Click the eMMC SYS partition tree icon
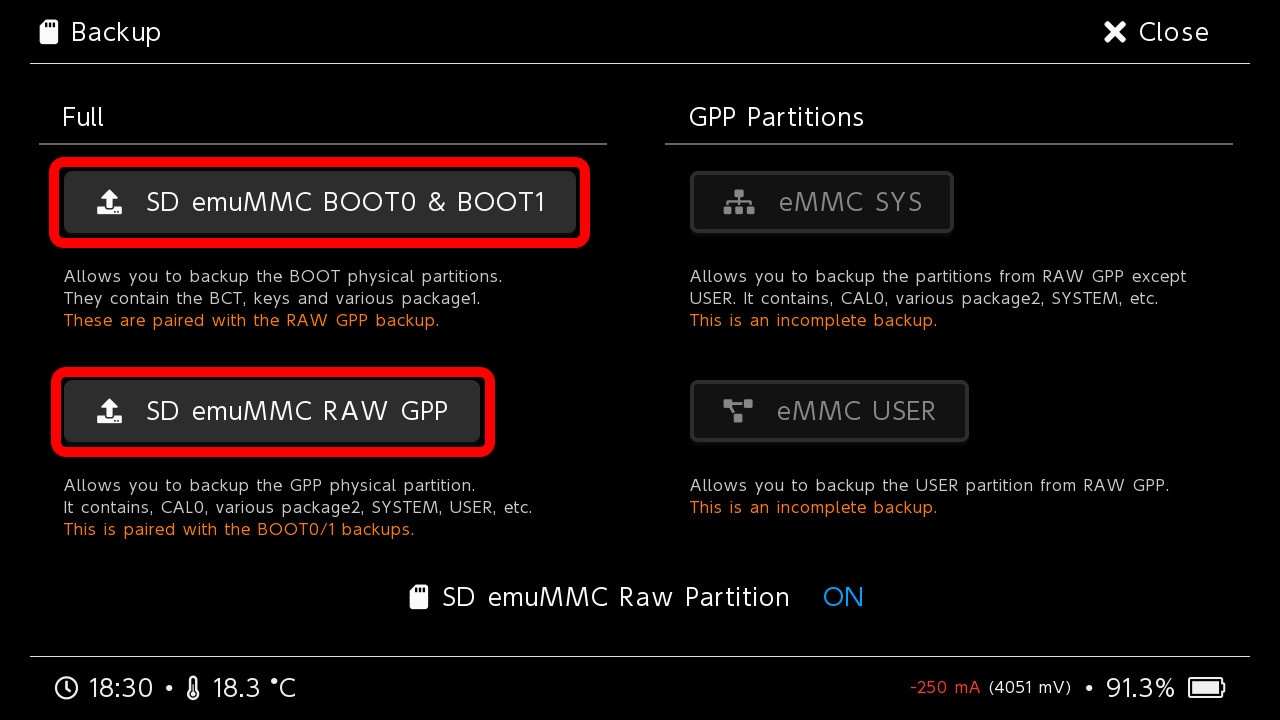The width and height of the screenshot is (1280, 720). 739,203
